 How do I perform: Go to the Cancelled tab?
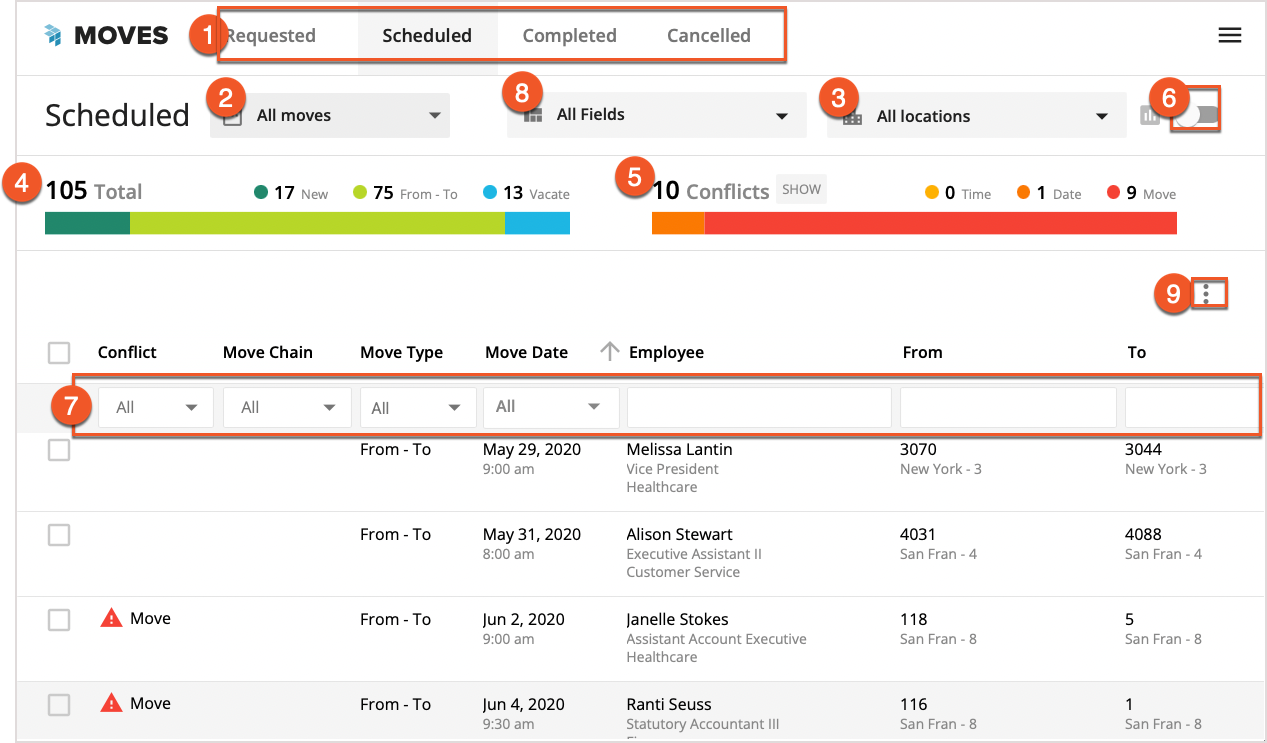(708, 36)
